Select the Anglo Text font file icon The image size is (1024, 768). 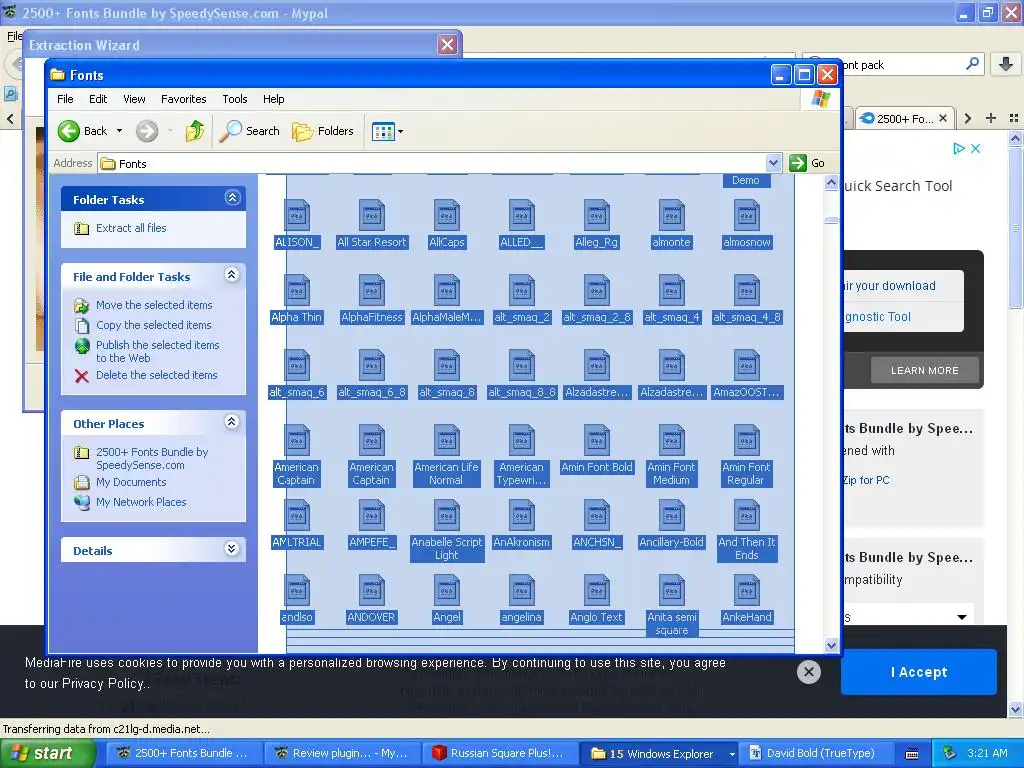[x=596, y=591]
